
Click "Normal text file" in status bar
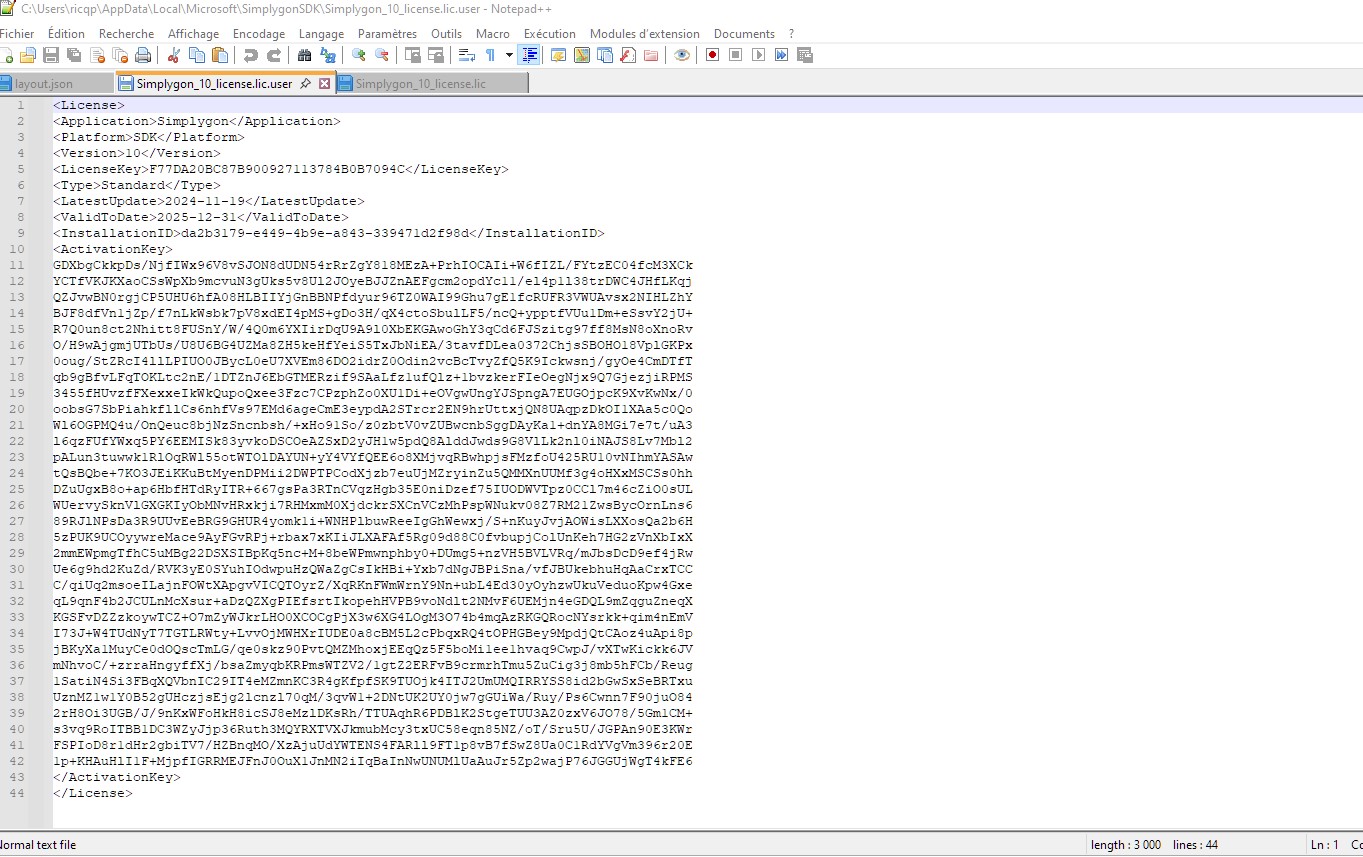click(x=38, y=845)
